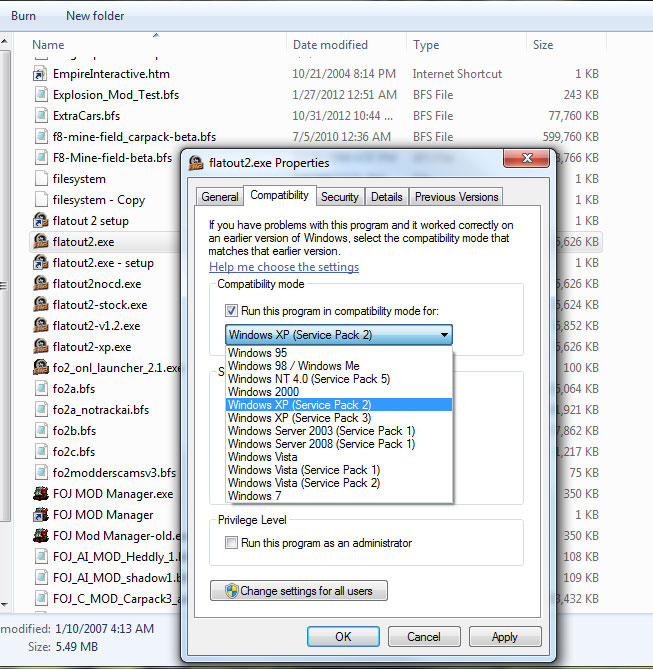Click Burn in Explorer toolbar
The height and width of the screenshot is (669, 653).
(23, 16)
